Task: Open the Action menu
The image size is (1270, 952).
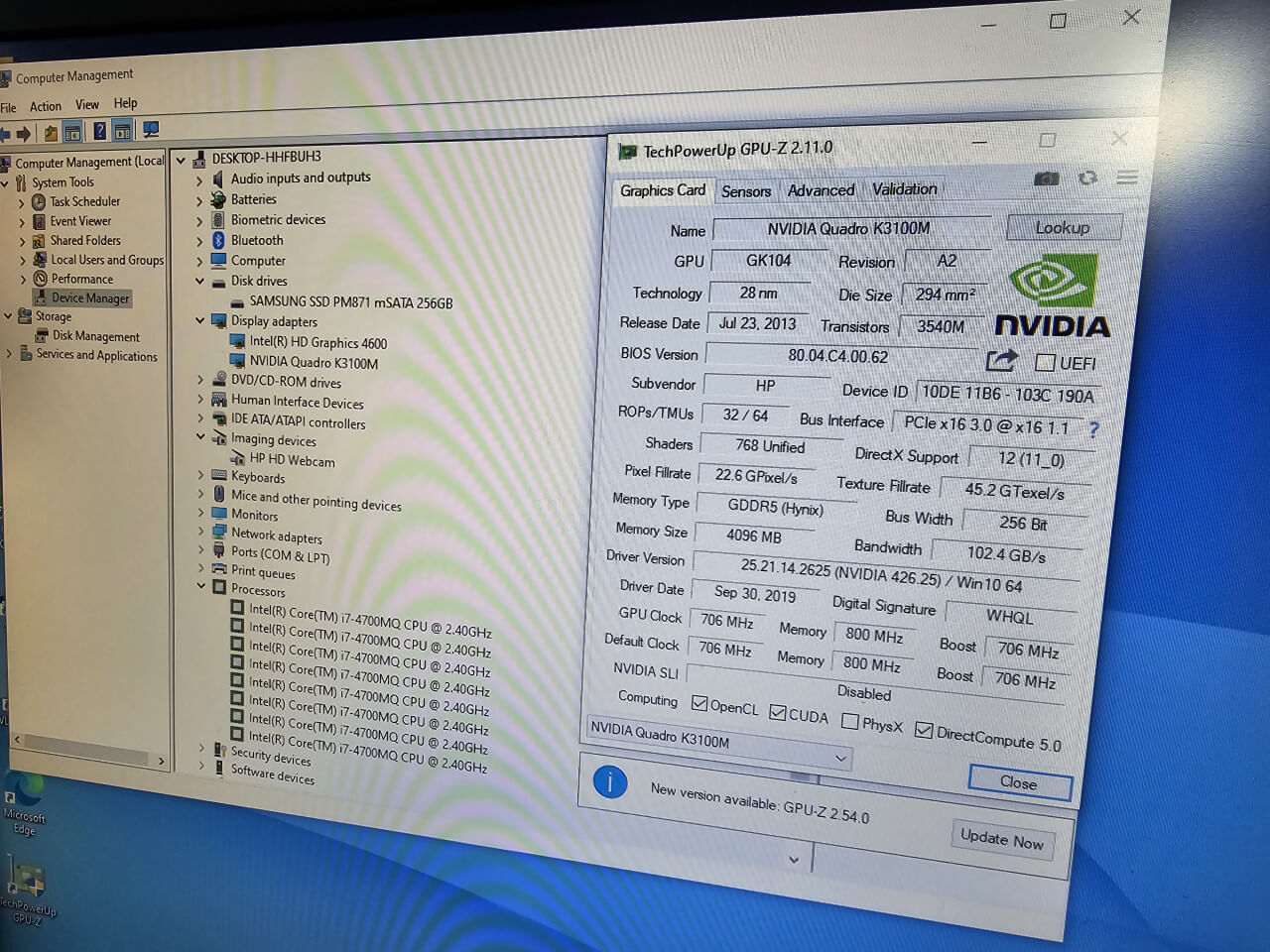Action: (x=45, y=106)
